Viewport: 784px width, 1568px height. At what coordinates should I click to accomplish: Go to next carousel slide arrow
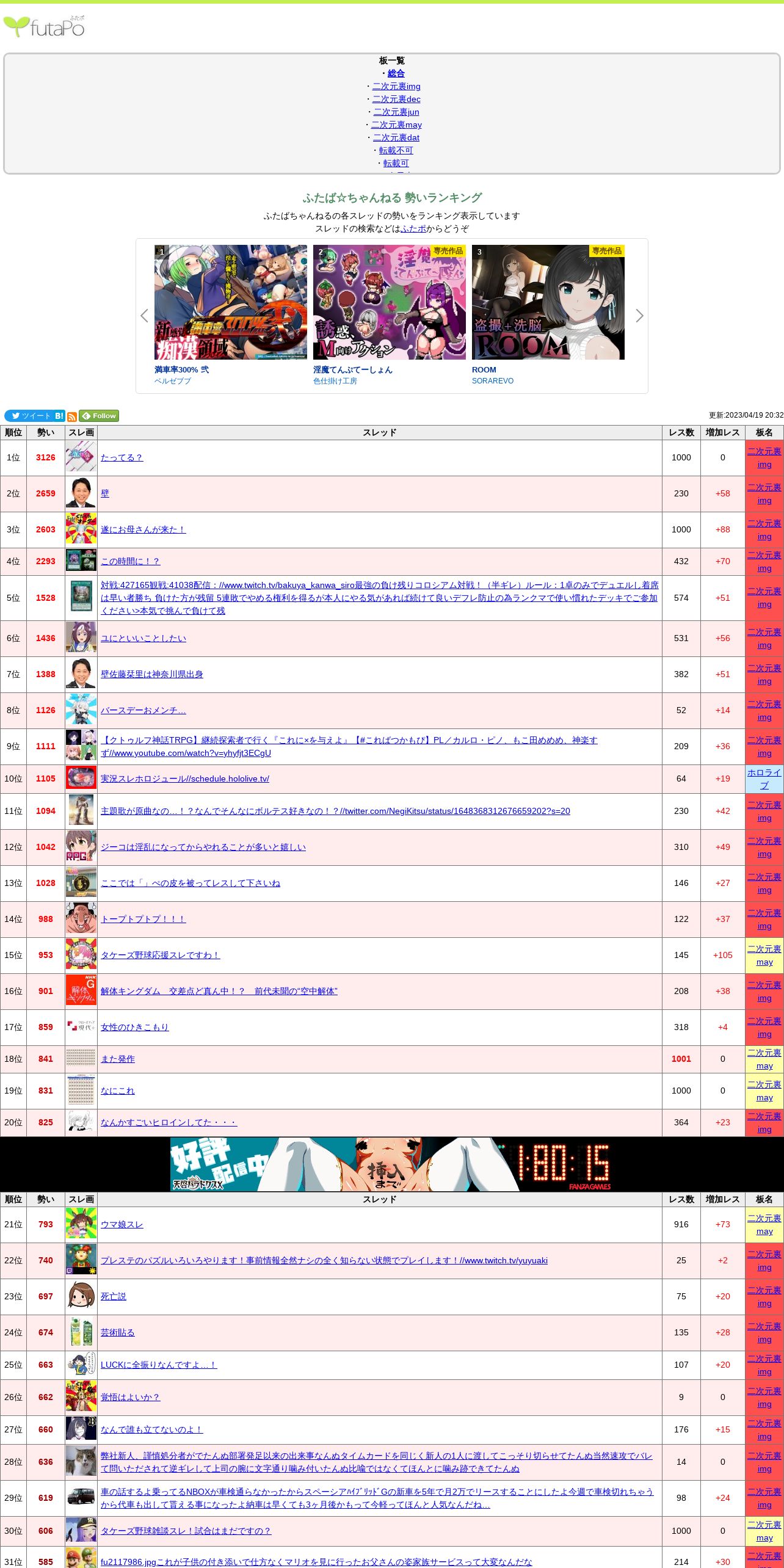(x=639, y=316)
